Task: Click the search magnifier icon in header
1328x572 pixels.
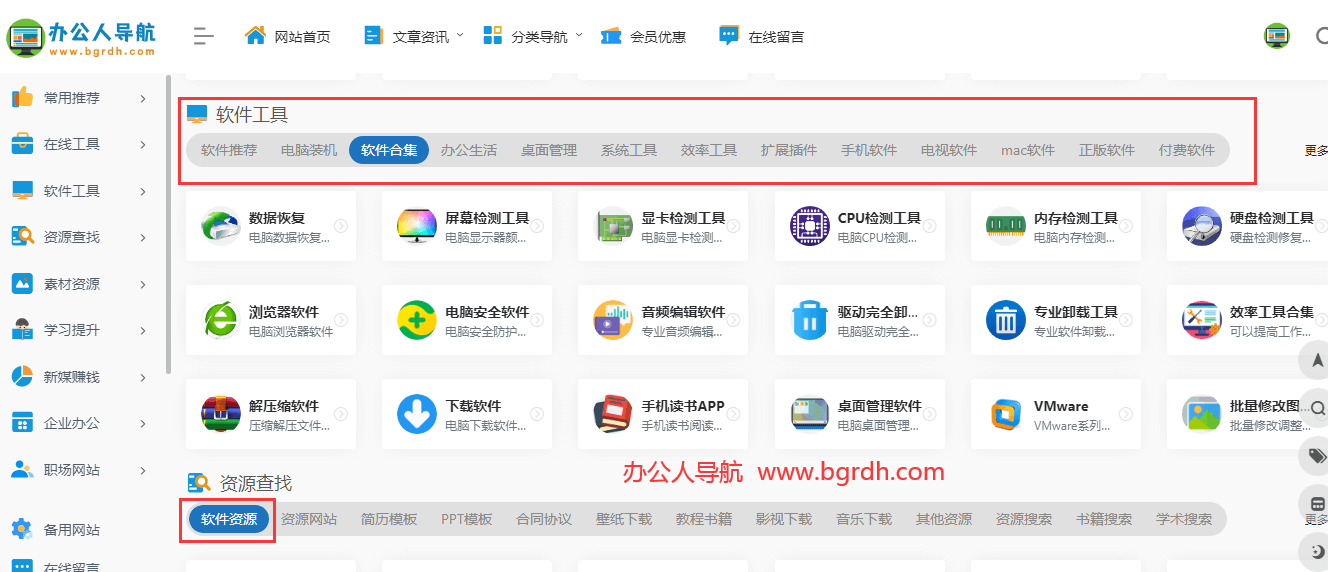Action: [1322, 36]
